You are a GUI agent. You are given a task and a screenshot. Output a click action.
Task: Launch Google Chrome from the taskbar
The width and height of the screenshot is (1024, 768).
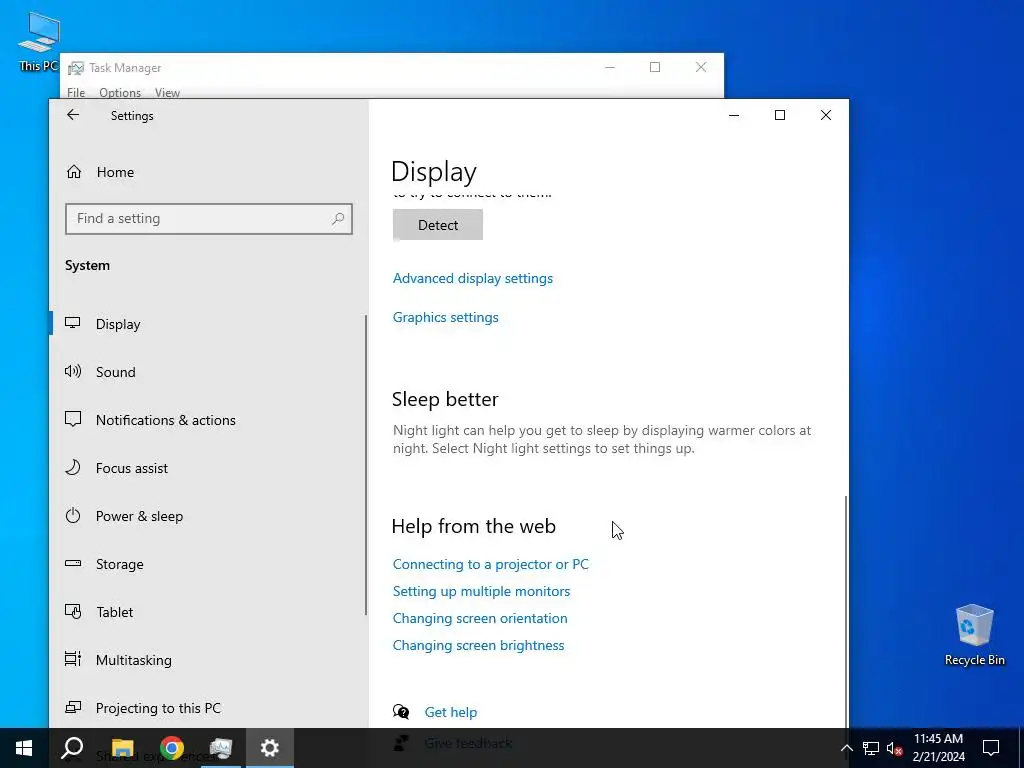point(172,748)
